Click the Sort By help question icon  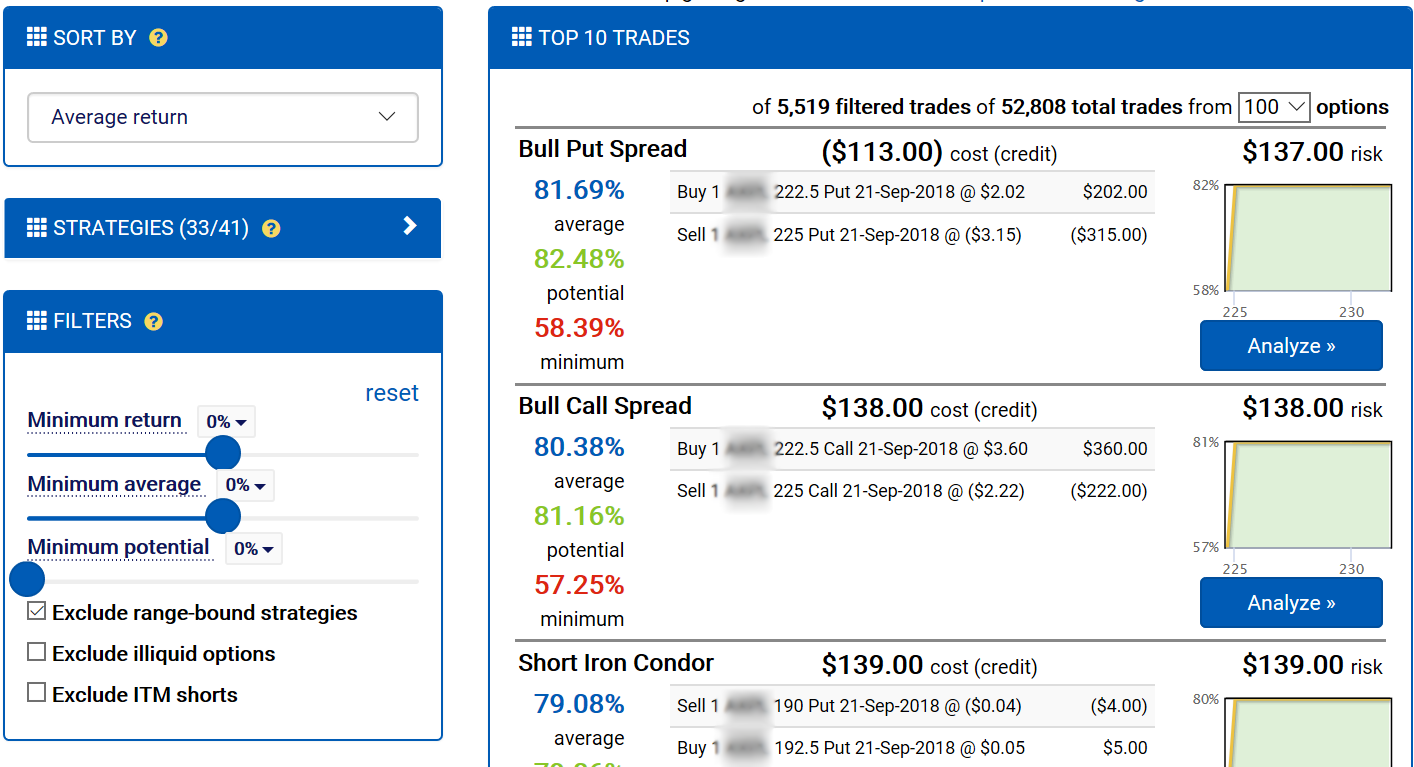(158, 38)
